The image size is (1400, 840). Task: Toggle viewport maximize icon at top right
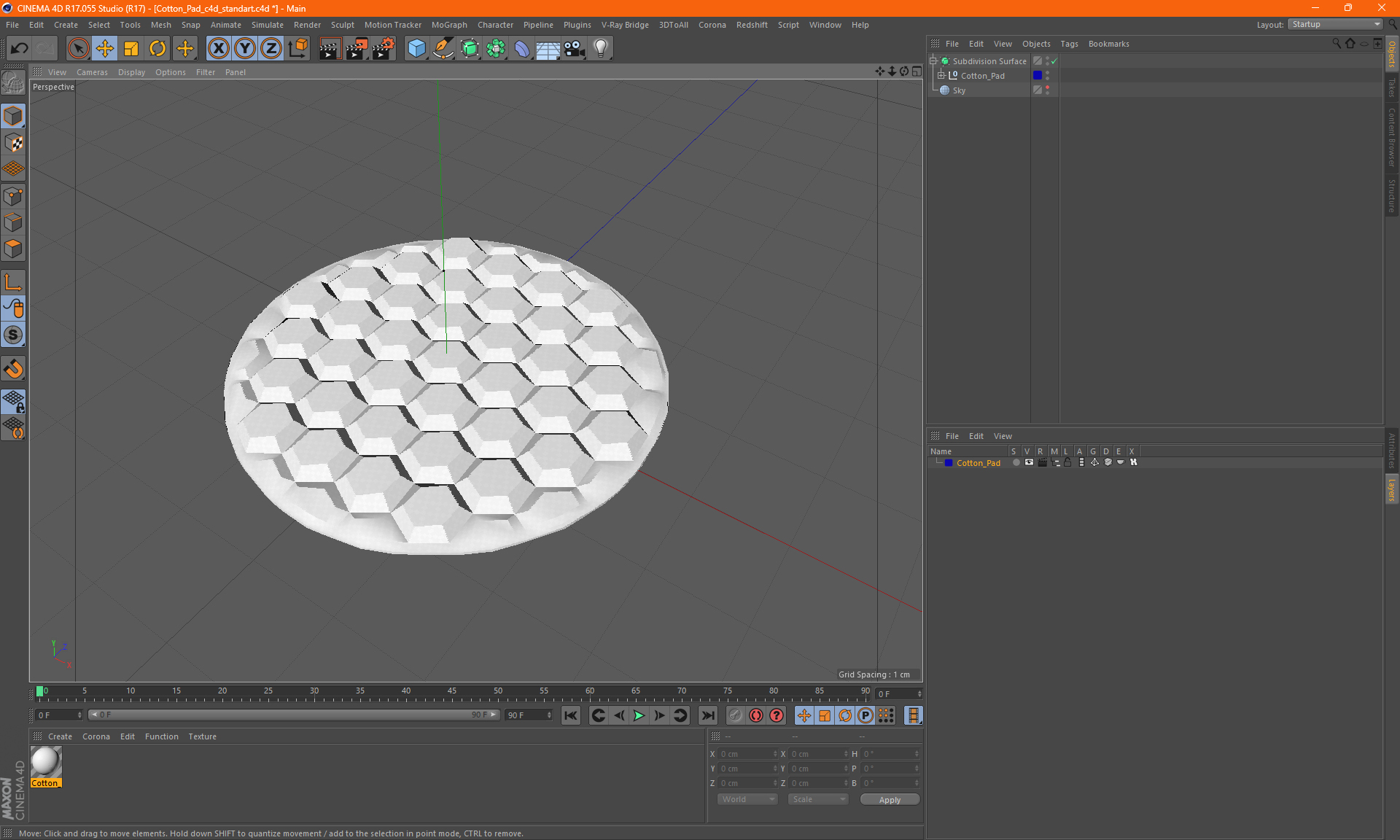917,71
